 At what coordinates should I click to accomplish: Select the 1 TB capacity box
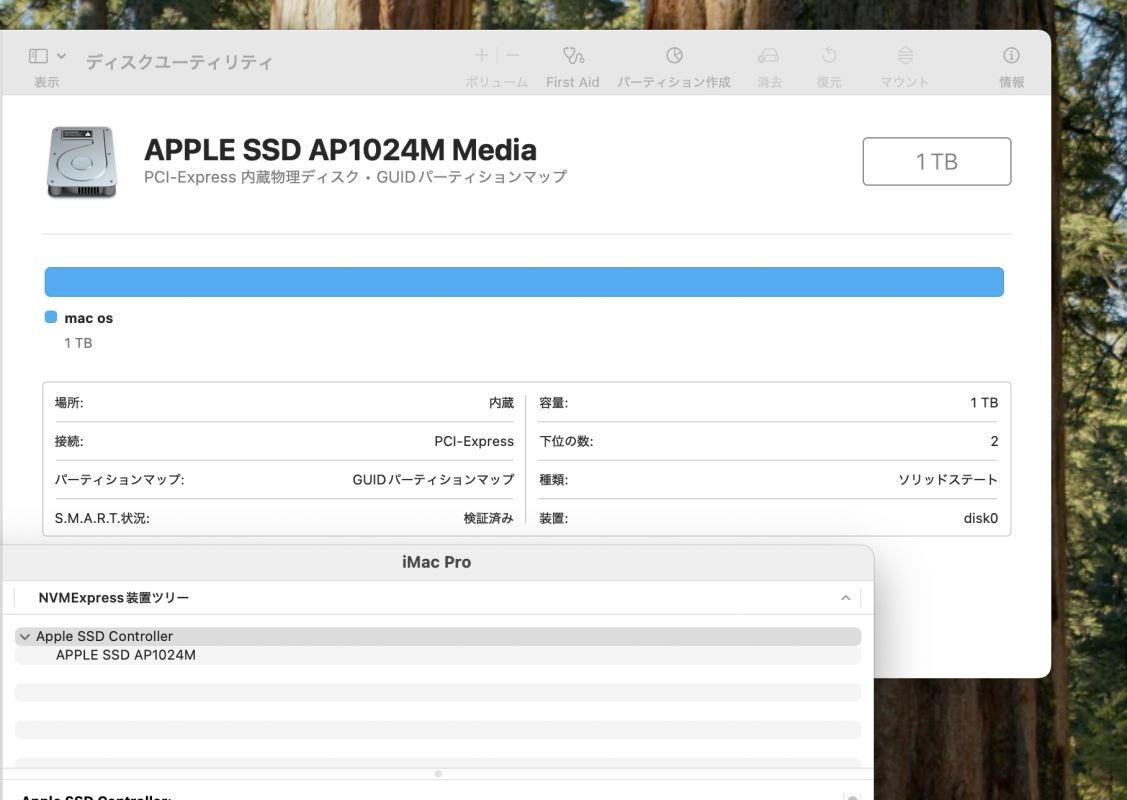[x=937, y=161]
